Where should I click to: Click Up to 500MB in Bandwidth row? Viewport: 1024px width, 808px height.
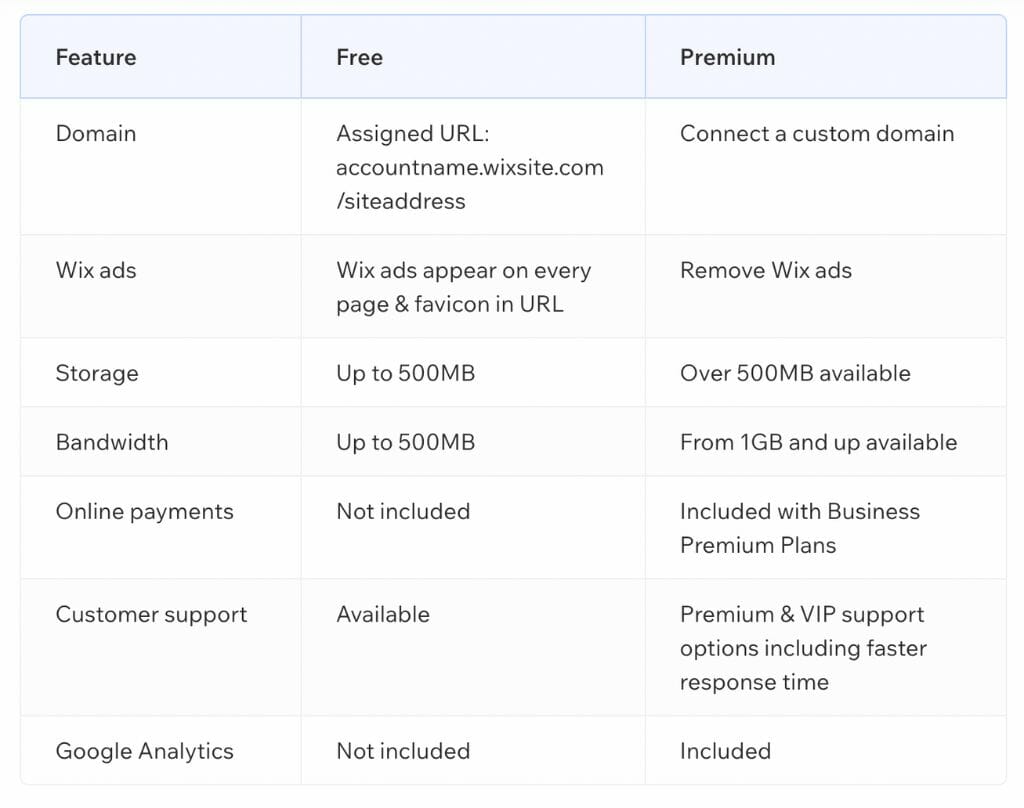coord(405,442)
